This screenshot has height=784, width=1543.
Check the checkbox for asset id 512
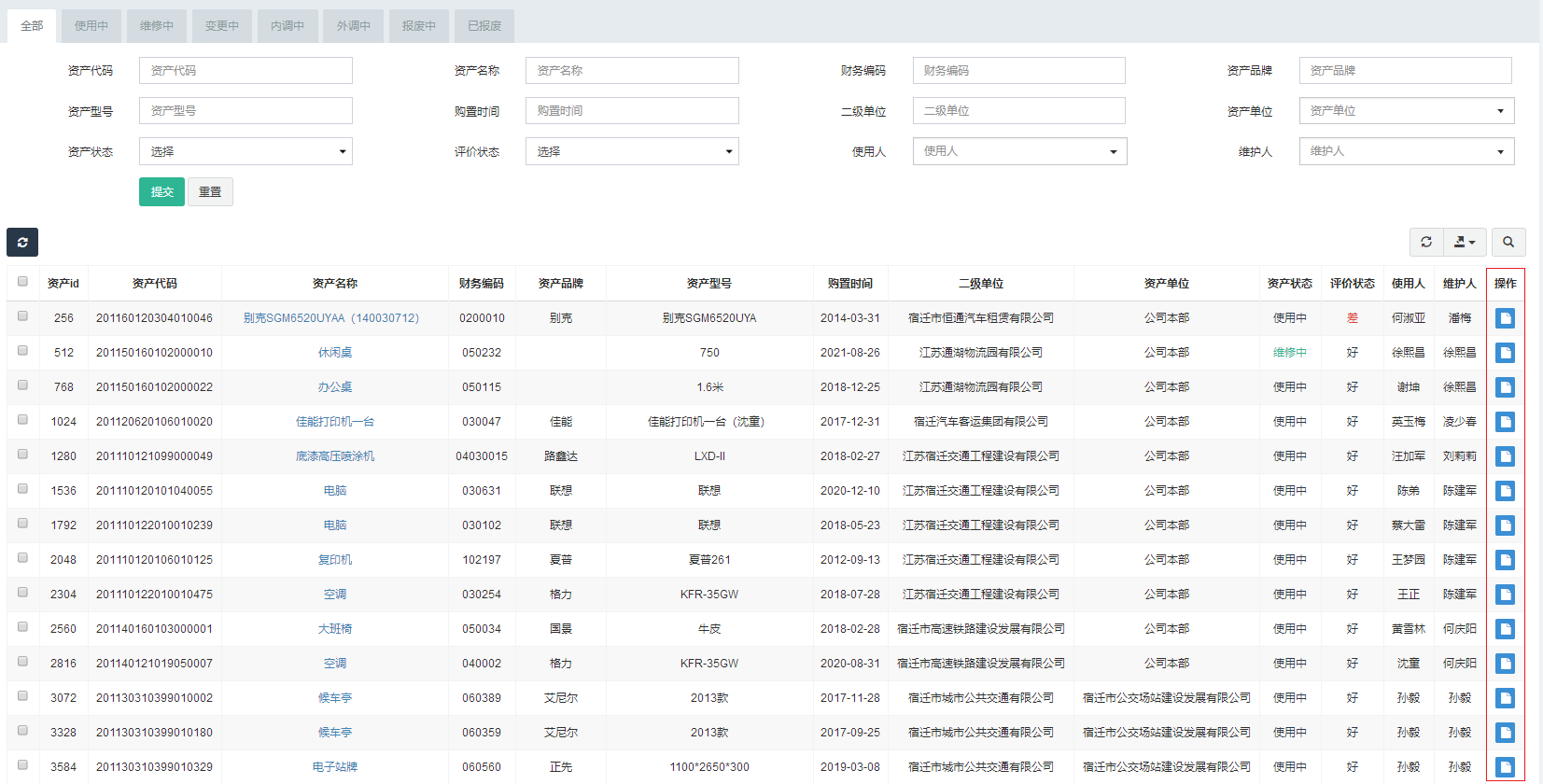(22, 351)
